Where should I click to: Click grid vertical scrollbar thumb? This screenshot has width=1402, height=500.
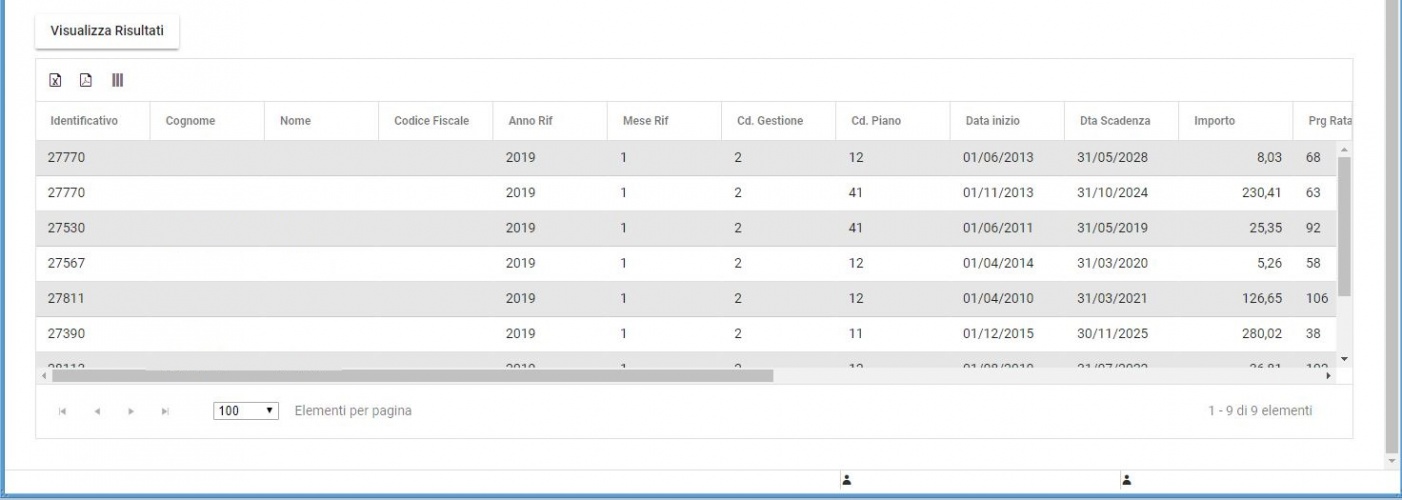point(1345,227)
